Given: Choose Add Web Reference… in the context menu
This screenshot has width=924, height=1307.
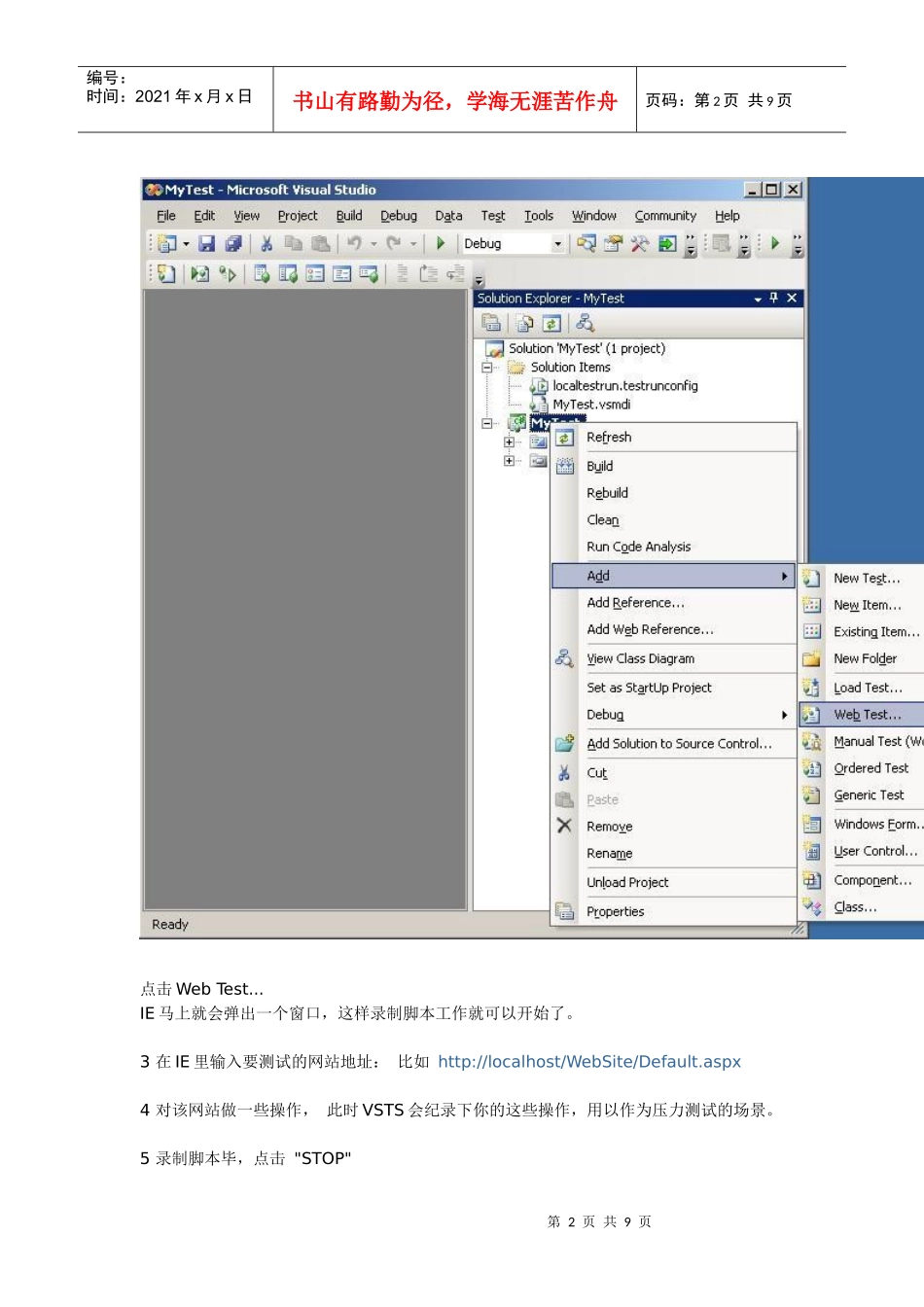Looking at the screenshot, I should [650, 629].
